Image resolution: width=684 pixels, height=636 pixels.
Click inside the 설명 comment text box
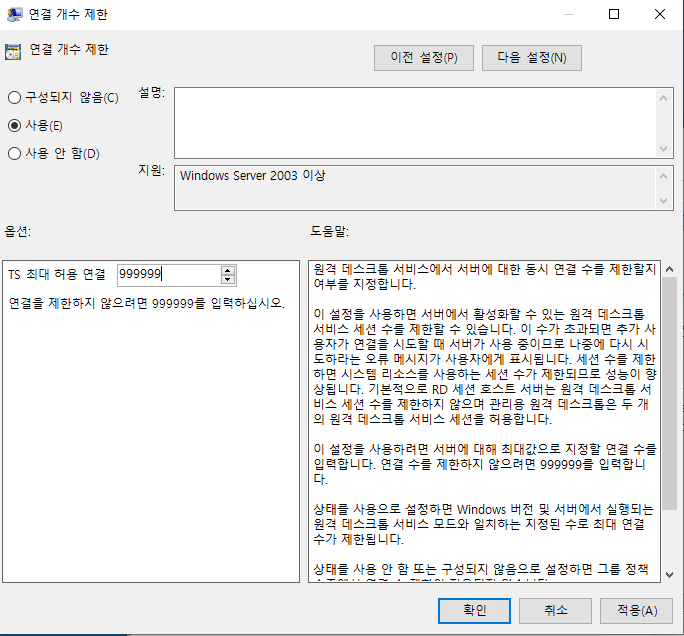pos(415,123)
